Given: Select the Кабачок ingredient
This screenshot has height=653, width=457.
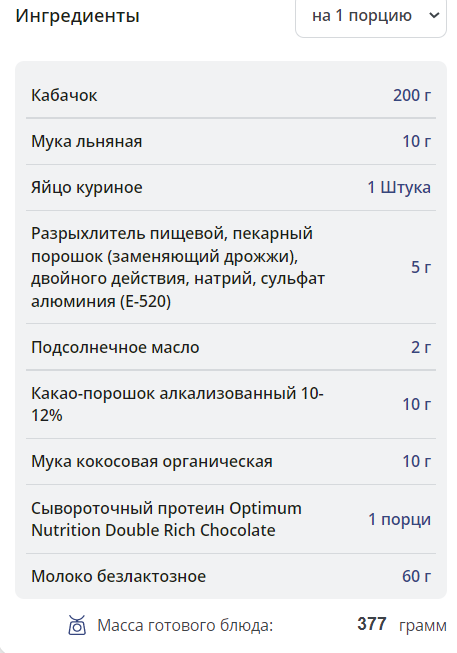Looking at the screenshot, I should [x=64, y=95].
